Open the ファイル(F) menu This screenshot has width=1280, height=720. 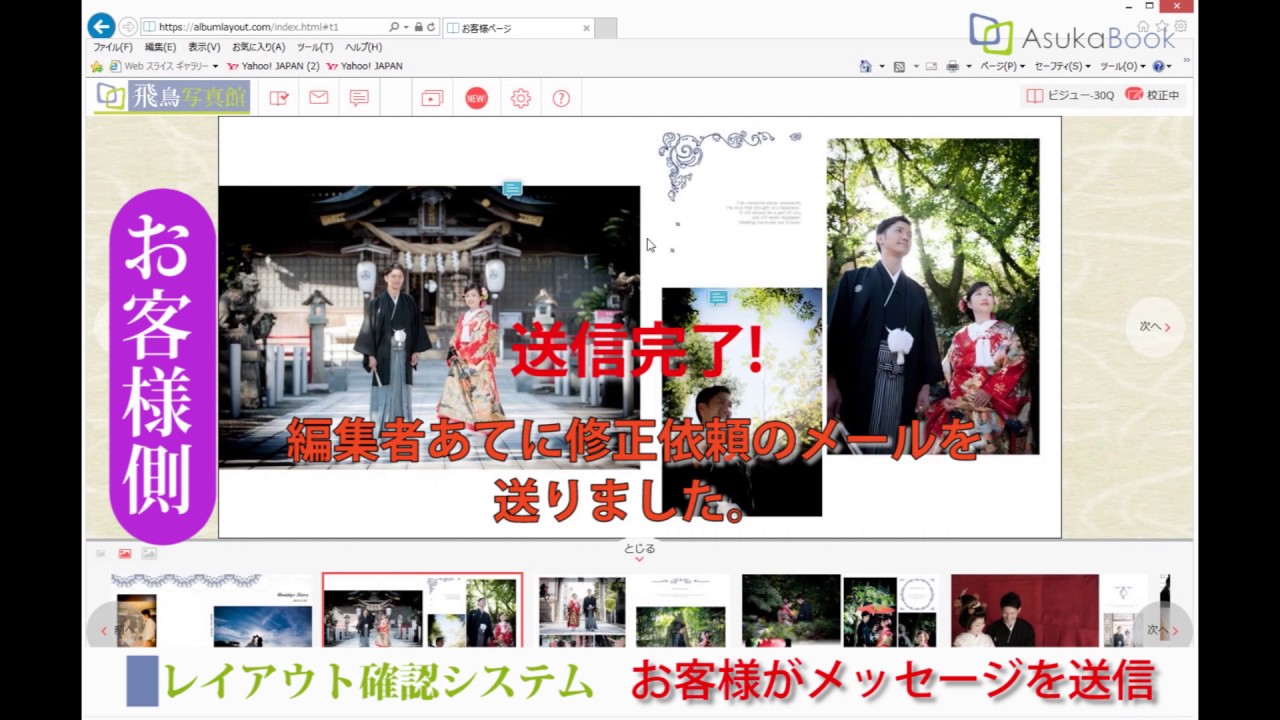coord(112,47)
